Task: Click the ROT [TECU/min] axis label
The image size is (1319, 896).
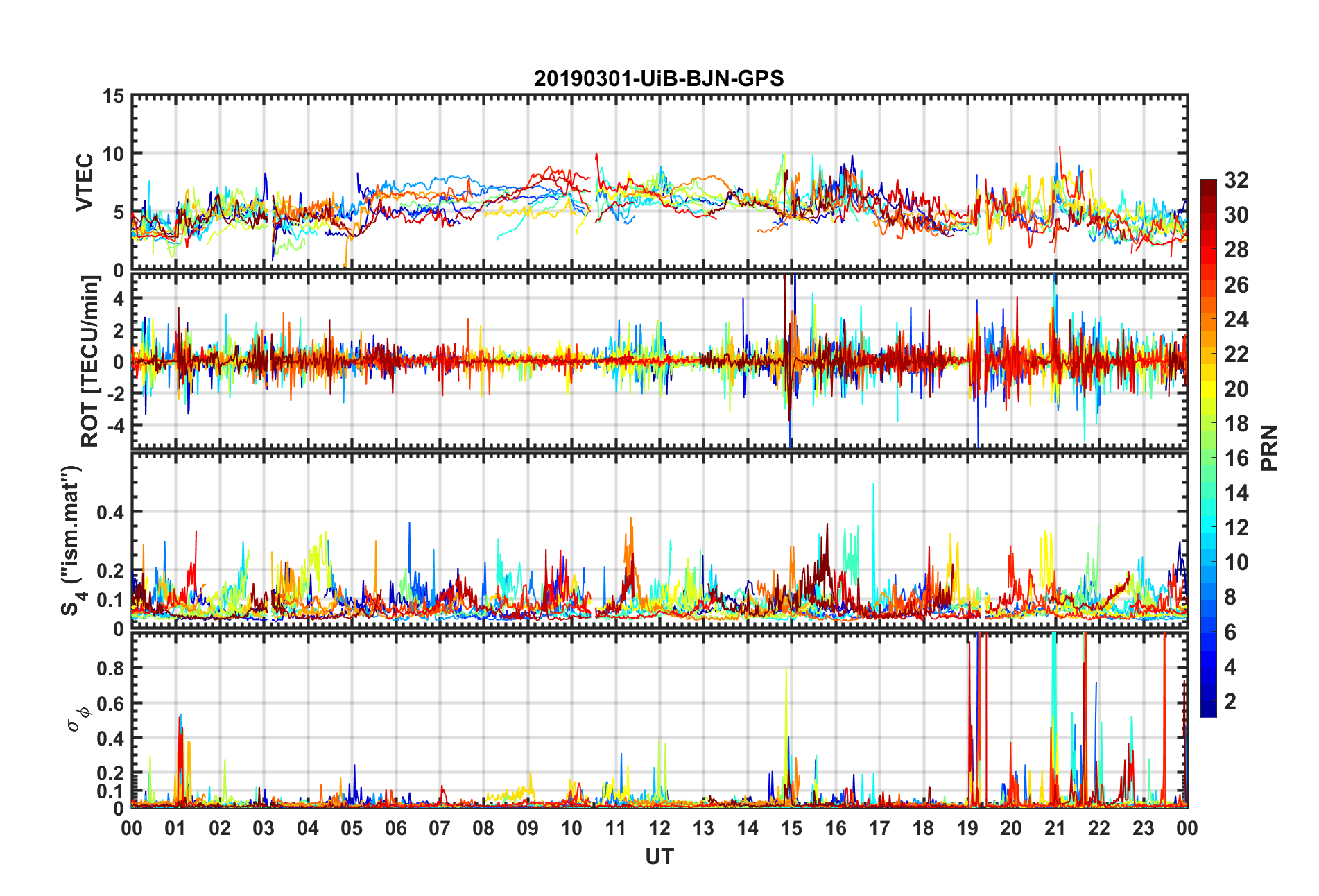Action: pyautogui.click(x=90, y=361)
